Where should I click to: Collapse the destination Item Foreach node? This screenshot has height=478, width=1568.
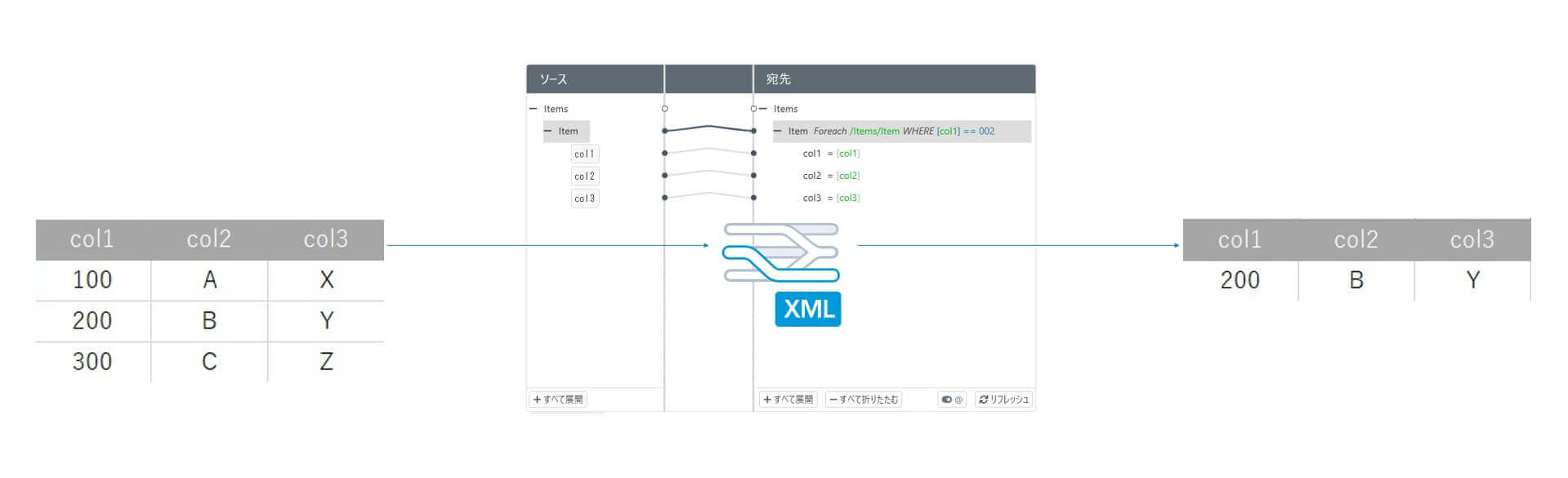point(778,131)
